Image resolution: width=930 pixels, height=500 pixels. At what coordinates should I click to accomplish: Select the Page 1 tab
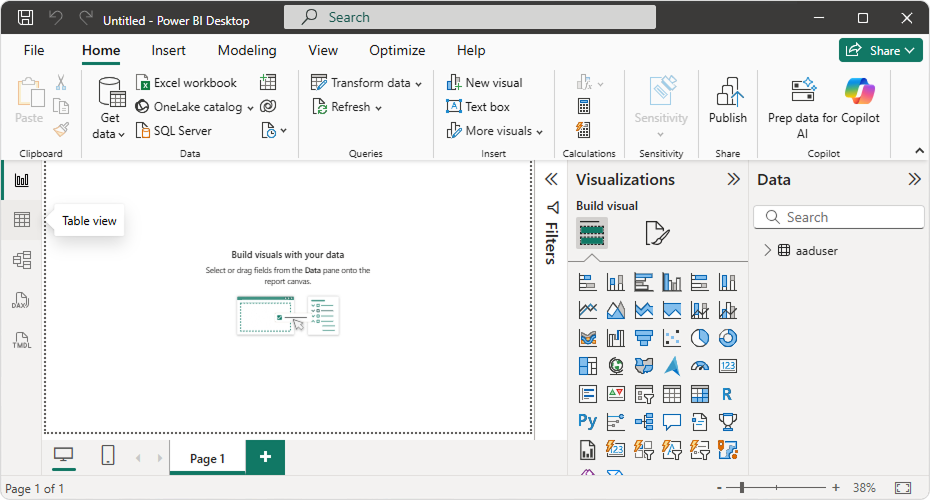pos(207,458)
